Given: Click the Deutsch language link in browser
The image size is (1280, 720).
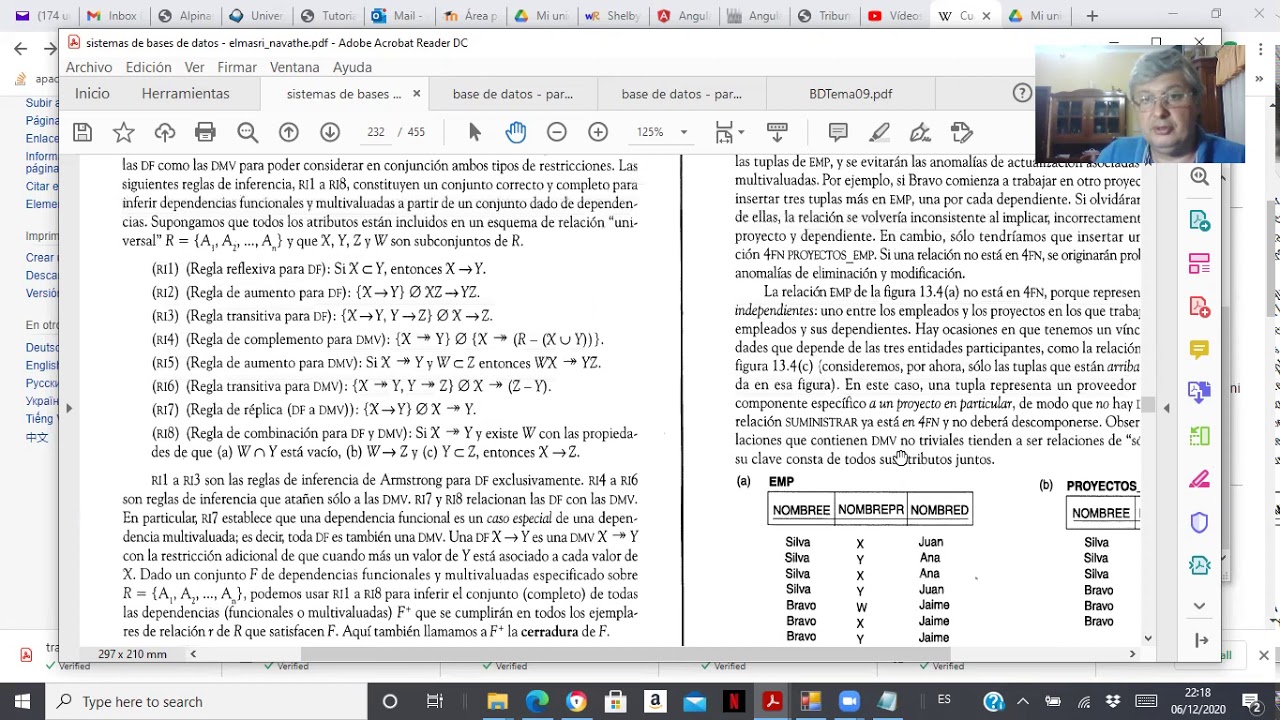Looking at the screenshot, I should coord(42,348).
